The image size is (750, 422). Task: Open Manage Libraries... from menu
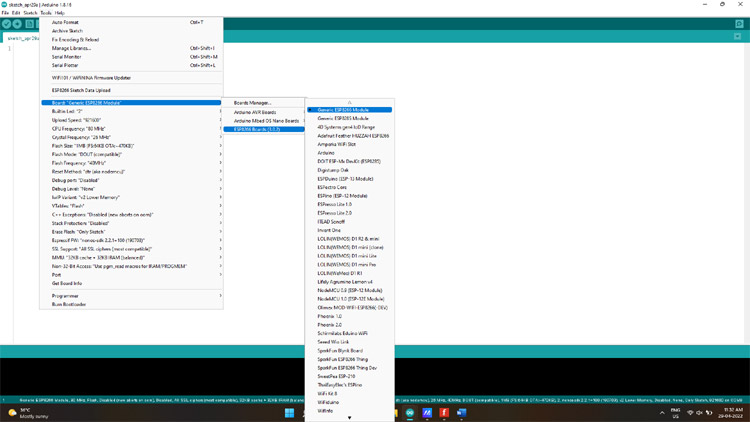(x=131, y=48)
